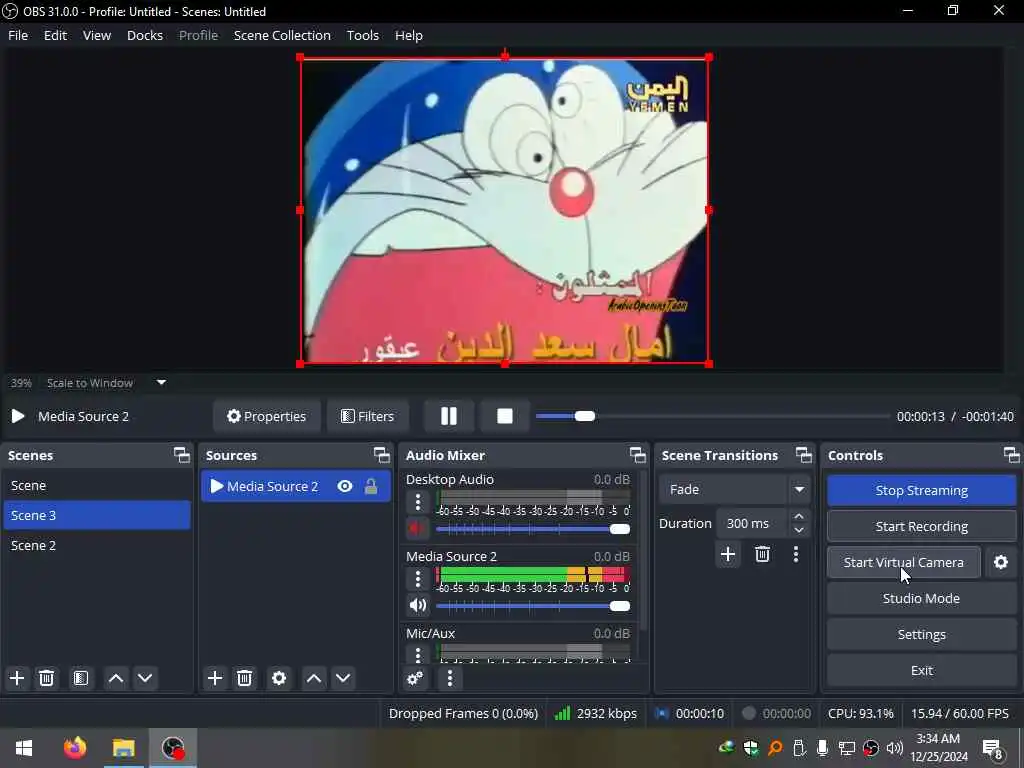Remove selected scene with trash icon
The image size is (1024, 768).
pos(46,678)
